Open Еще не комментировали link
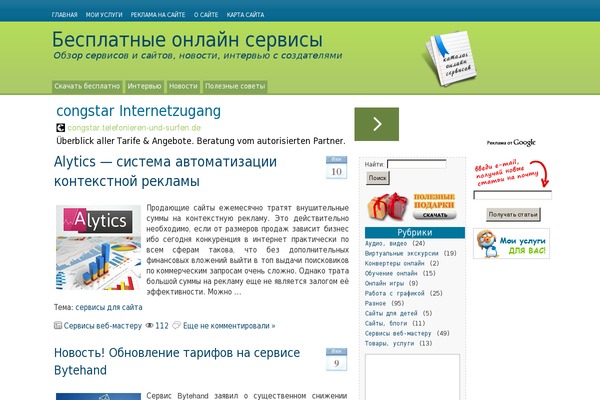This screenshot has width=600, height=400. pyautogui.click(x=229, y=326)
